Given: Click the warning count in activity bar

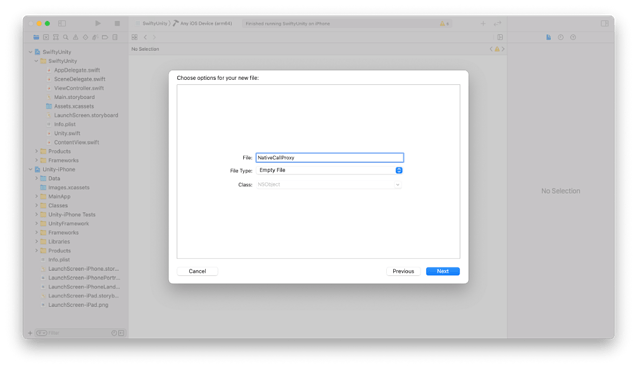Looking at the screenshot, I should point(444,24).
